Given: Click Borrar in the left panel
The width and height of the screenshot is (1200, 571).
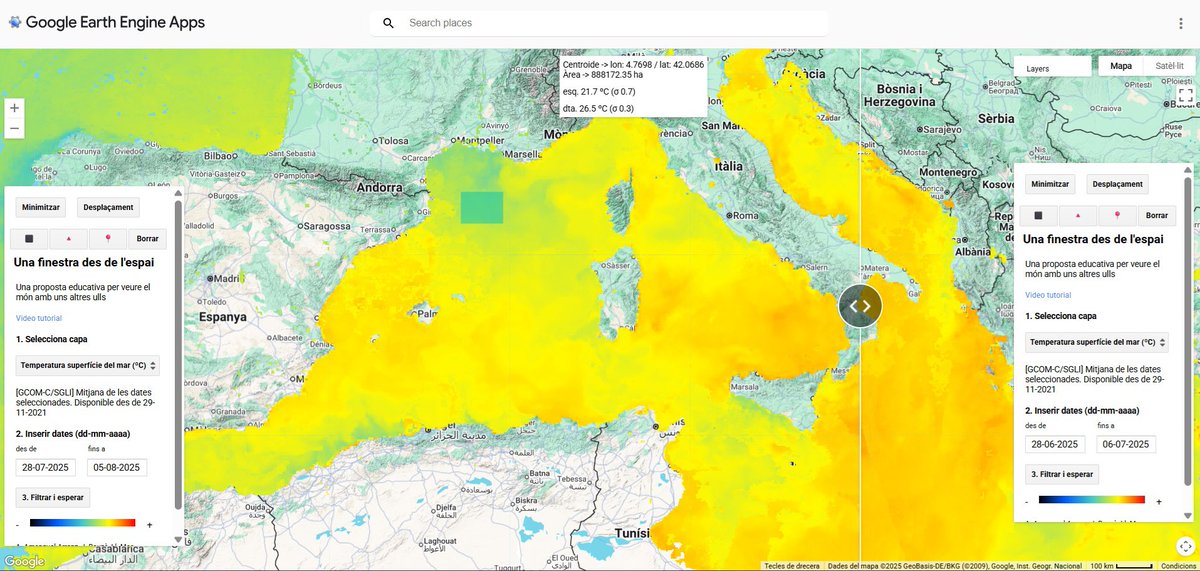Looking at the screenshot, I should (148, 239).
